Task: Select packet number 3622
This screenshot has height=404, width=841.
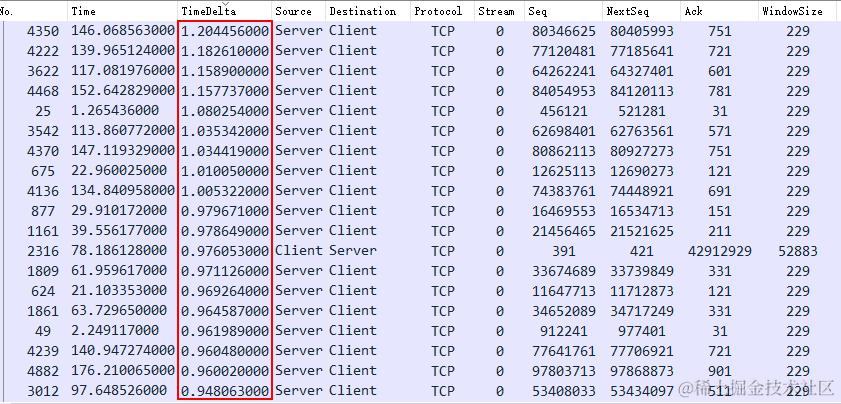Action: click(x=43, y=71)
